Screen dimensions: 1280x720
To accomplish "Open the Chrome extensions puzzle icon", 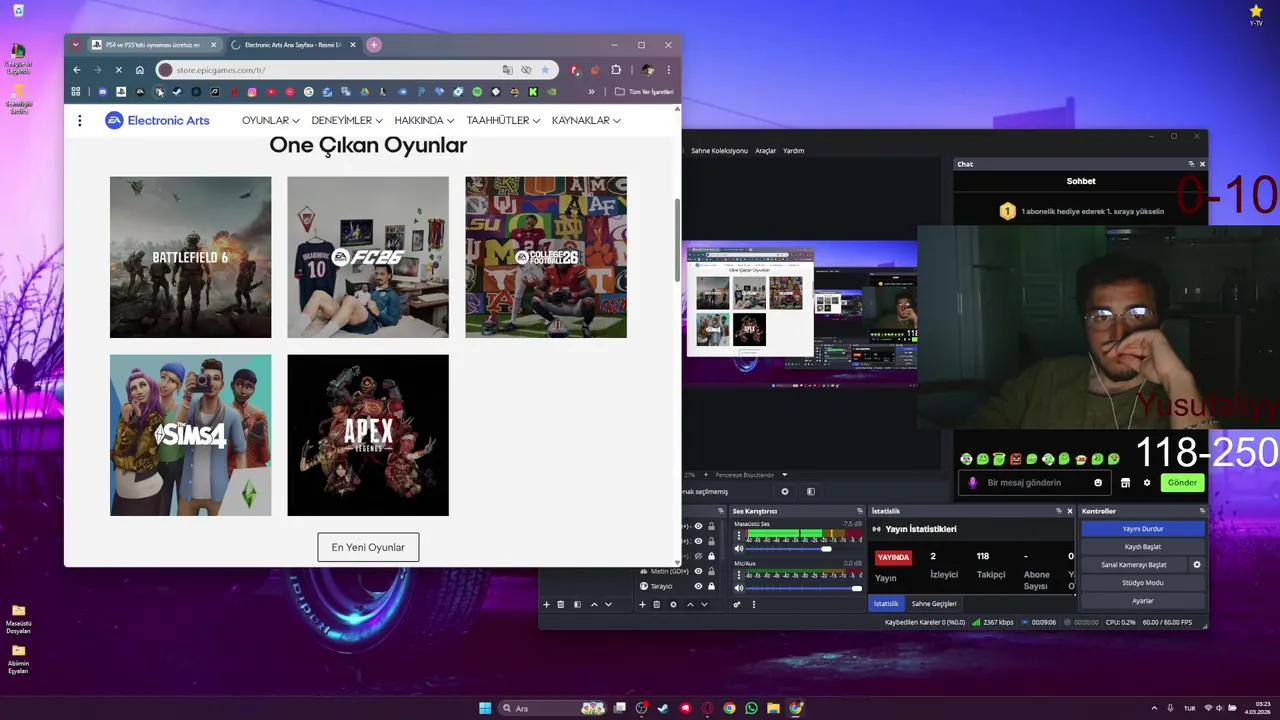I will (x=616, y=70).
